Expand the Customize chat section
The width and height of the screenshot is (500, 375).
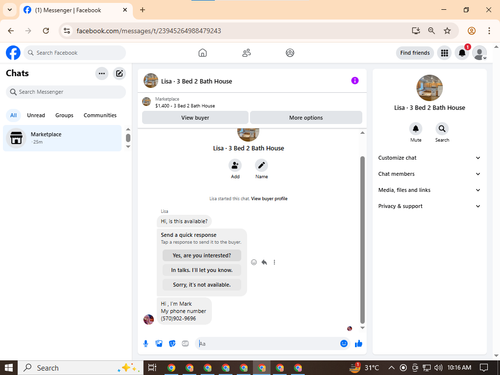429,158
